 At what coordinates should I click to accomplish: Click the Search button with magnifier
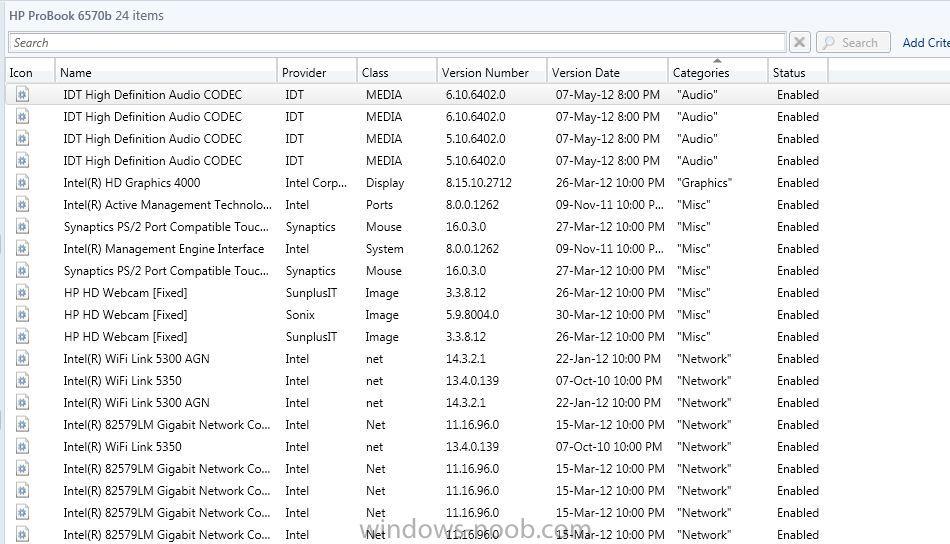pos(853,42)
